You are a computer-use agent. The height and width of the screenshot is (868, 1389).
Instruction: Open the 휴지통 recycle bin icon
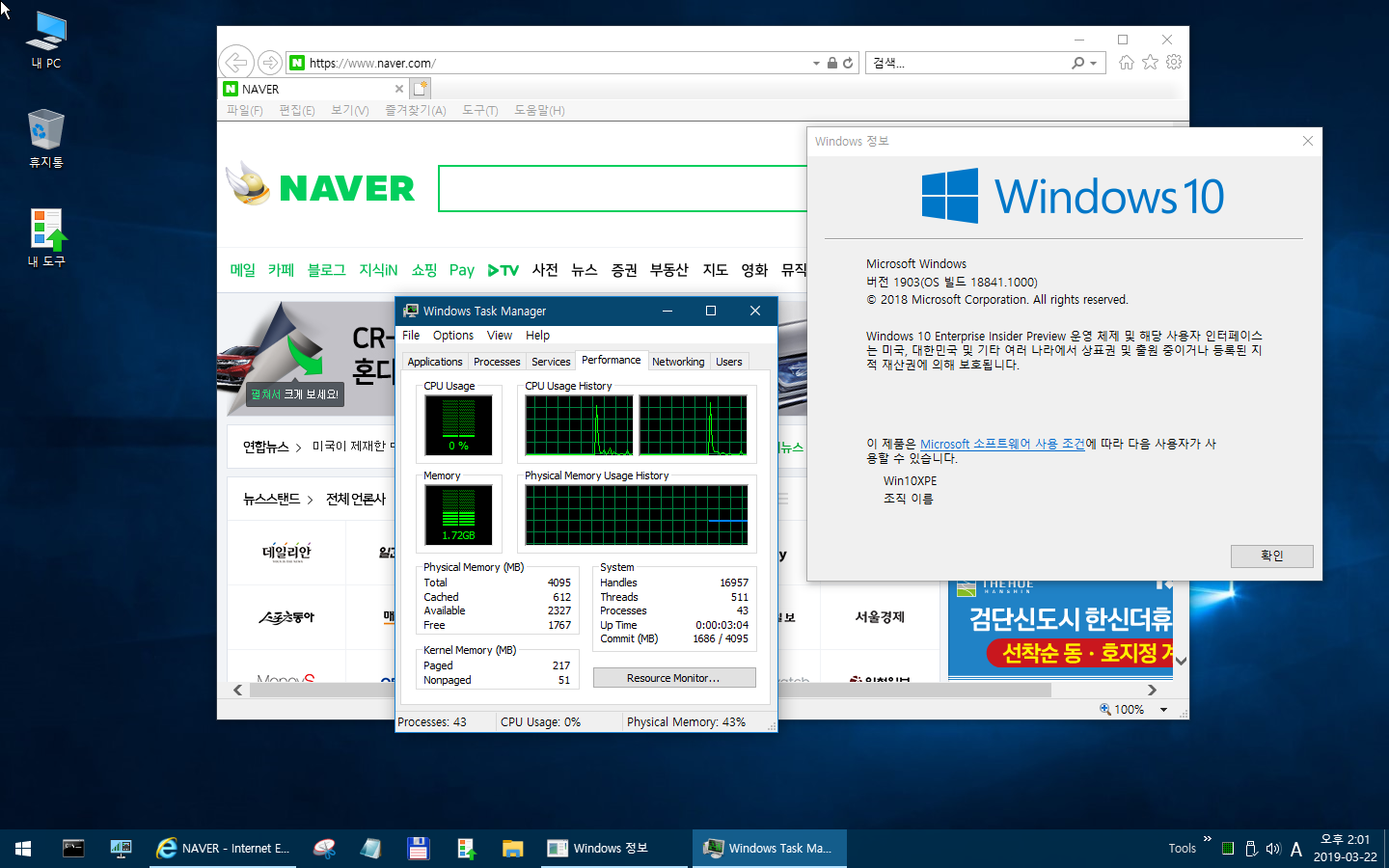pos(46,138)
